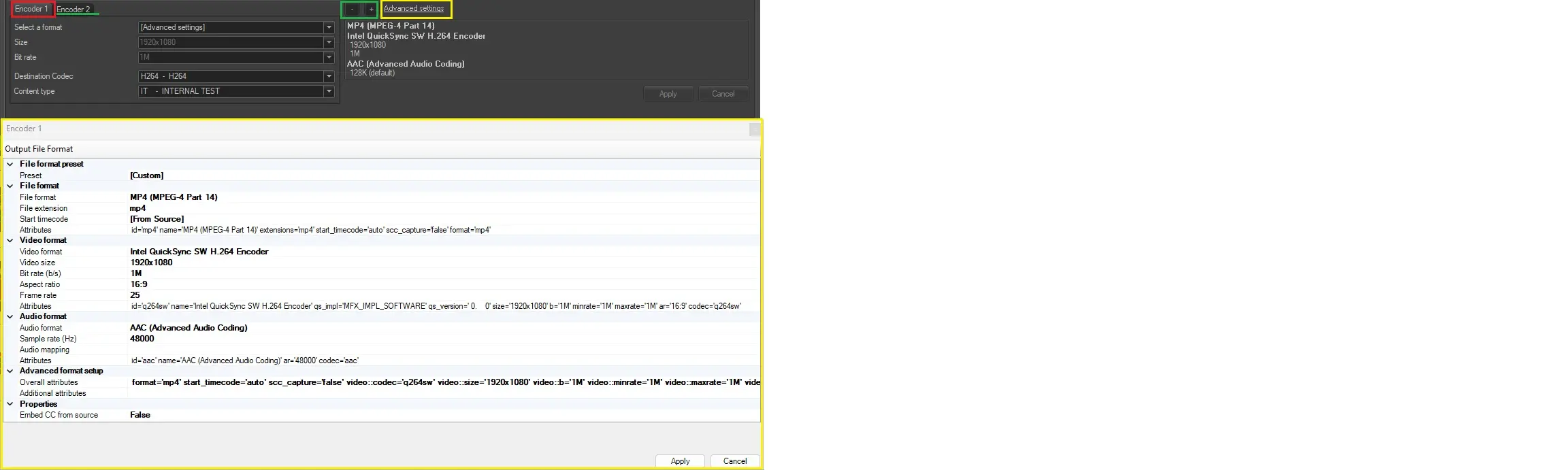This screenshot has height=470, width=1568.
Task: Collapse the Advanced format setup section
Action: pos(10,371)
